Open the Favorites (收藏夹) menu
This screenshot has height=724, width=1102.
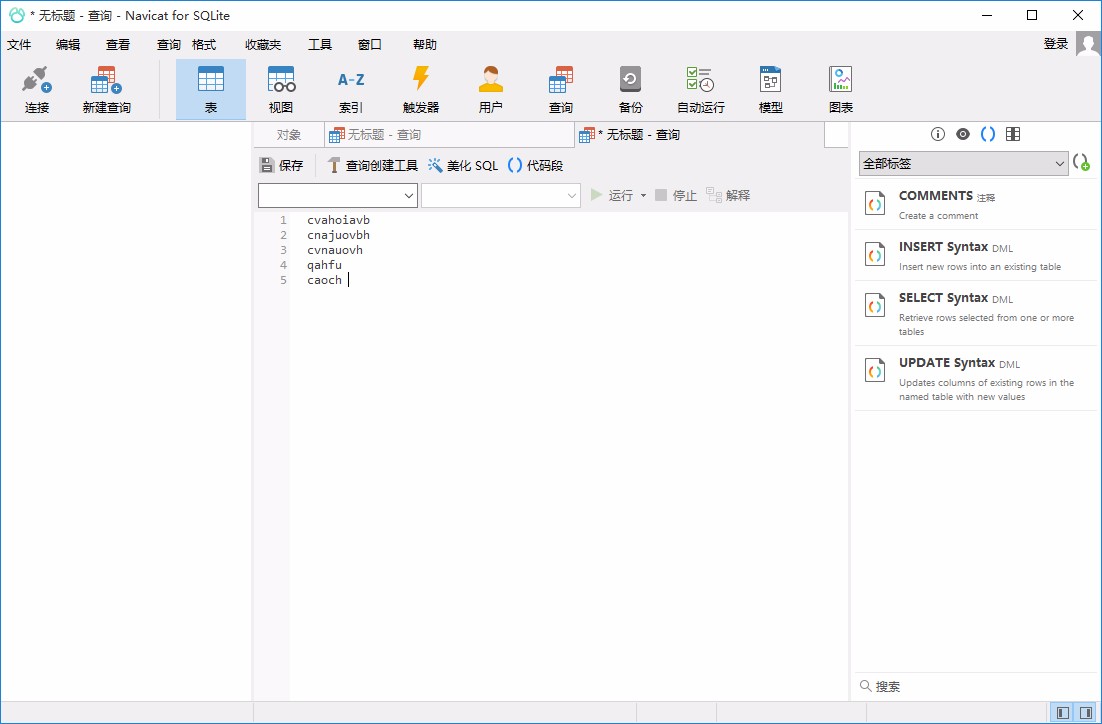(x=263, y=45)
